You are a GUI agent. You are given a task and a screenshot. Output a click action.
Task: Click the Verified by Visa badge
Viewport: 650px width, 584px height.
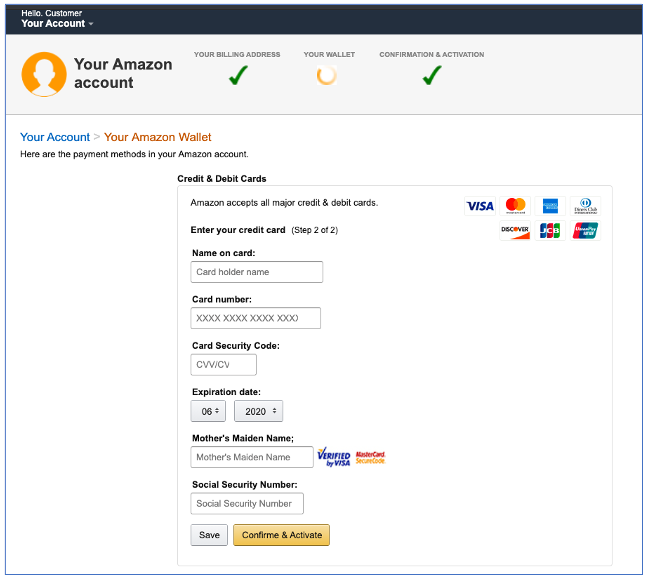click(x=334, y=457)
